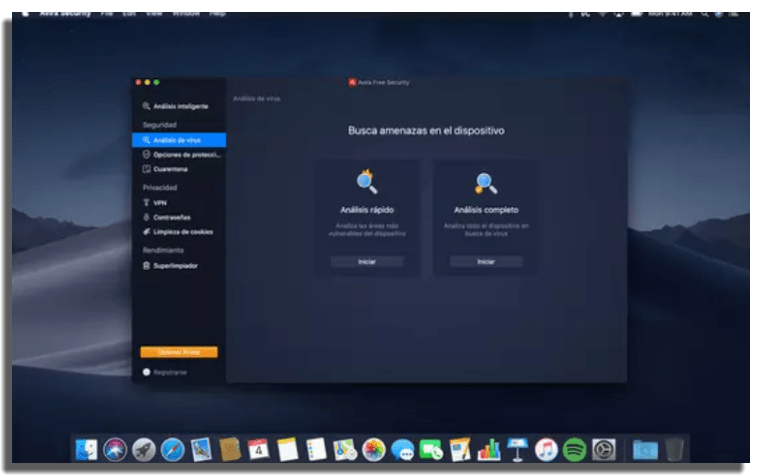The height and width of the screenshot is (475, 762).
Task: Open Messages in the dock
Action: [402, 450]
